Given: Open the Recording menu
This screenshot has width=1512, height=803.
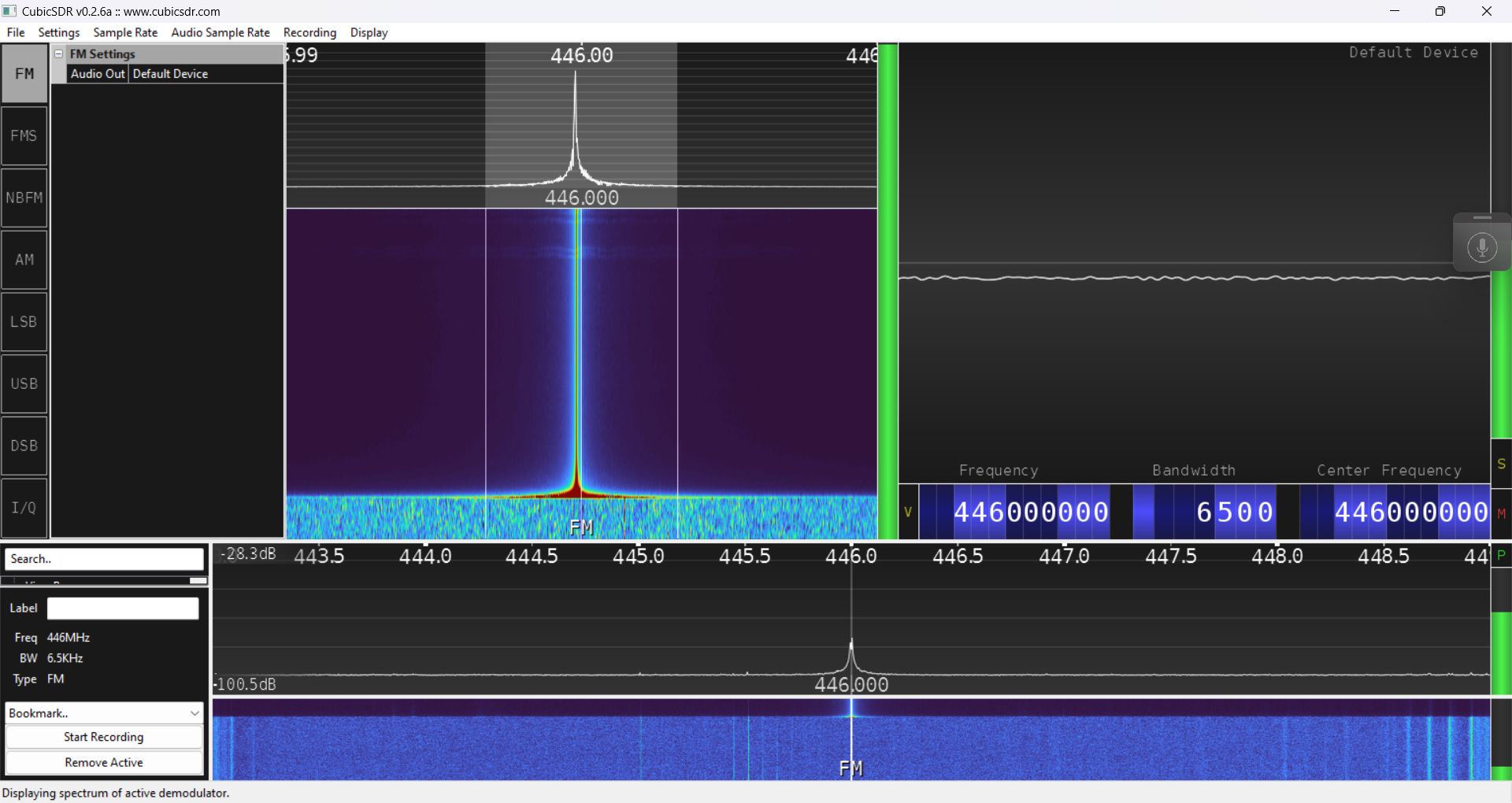Looking at the screenshot, I should coord(309,32).
